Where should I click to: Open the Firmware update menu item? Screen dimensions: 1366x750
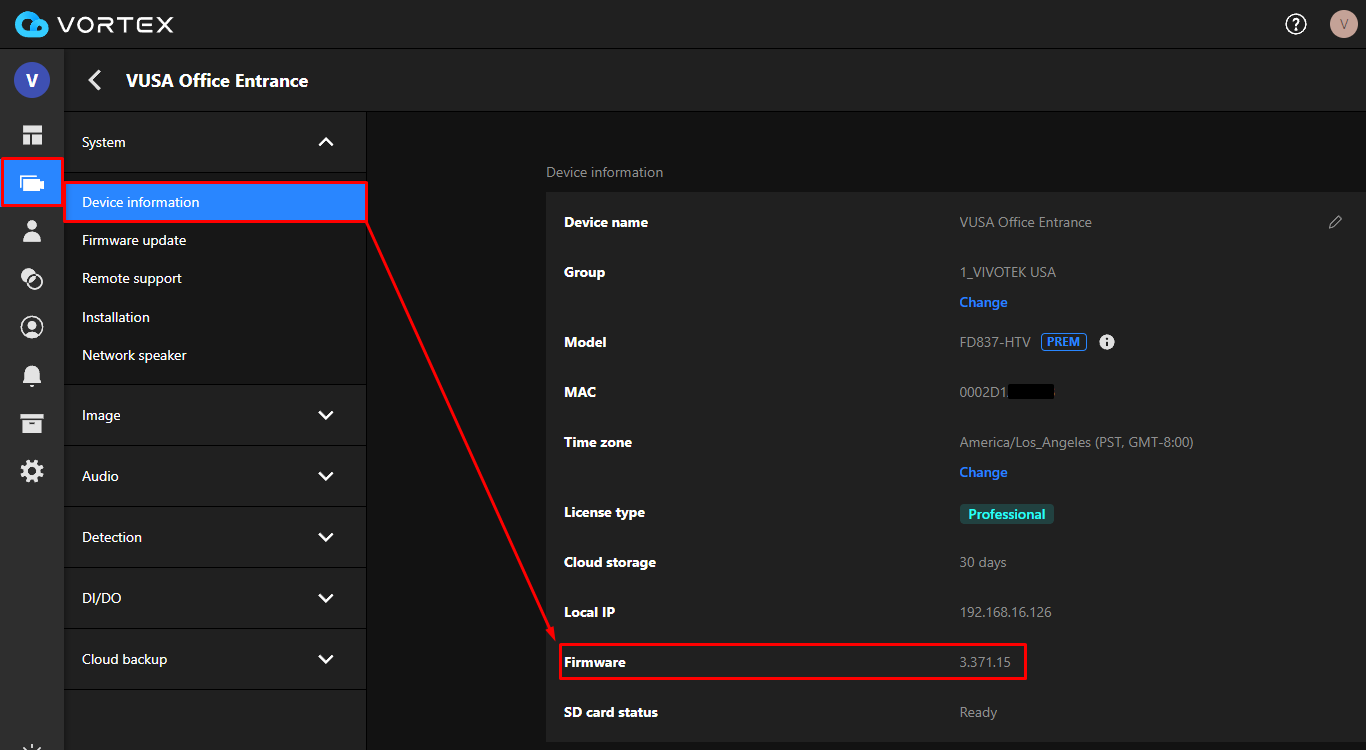(134, 240)
